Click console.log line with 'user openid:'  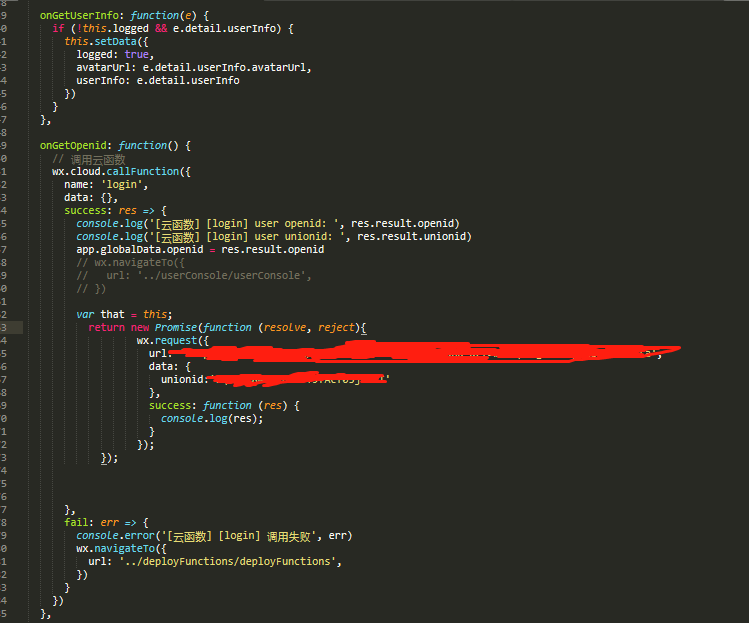tap(268, 224)
